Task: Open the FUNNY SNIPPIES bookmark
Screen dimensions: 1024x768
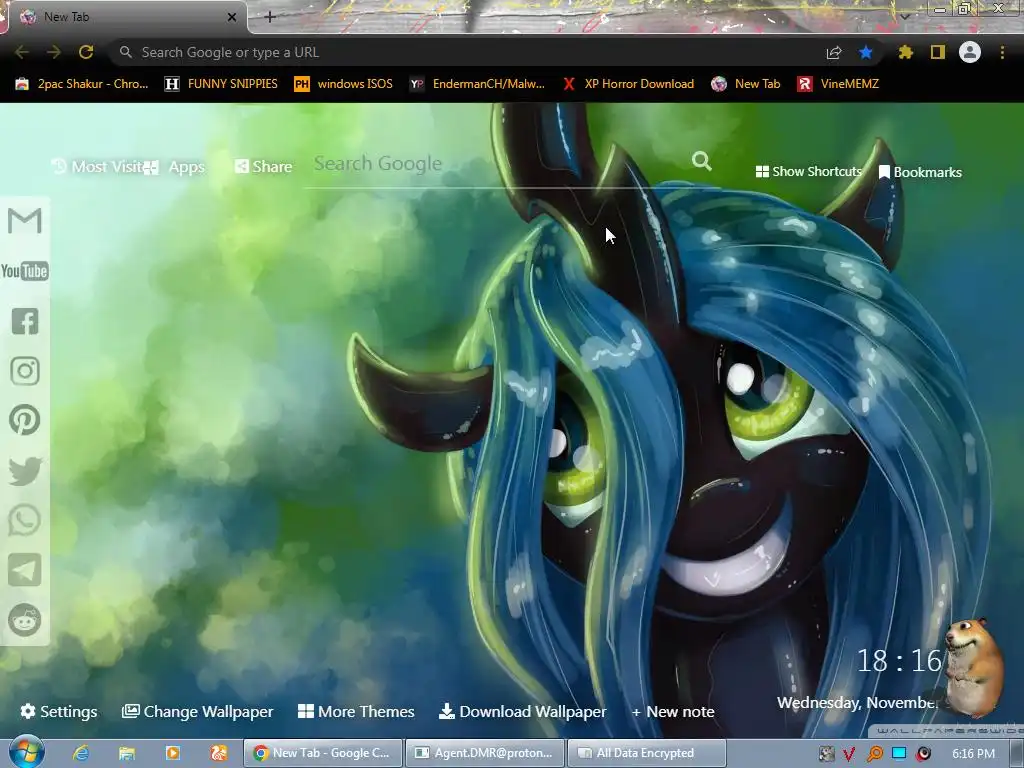Action: tap(221, 84)
